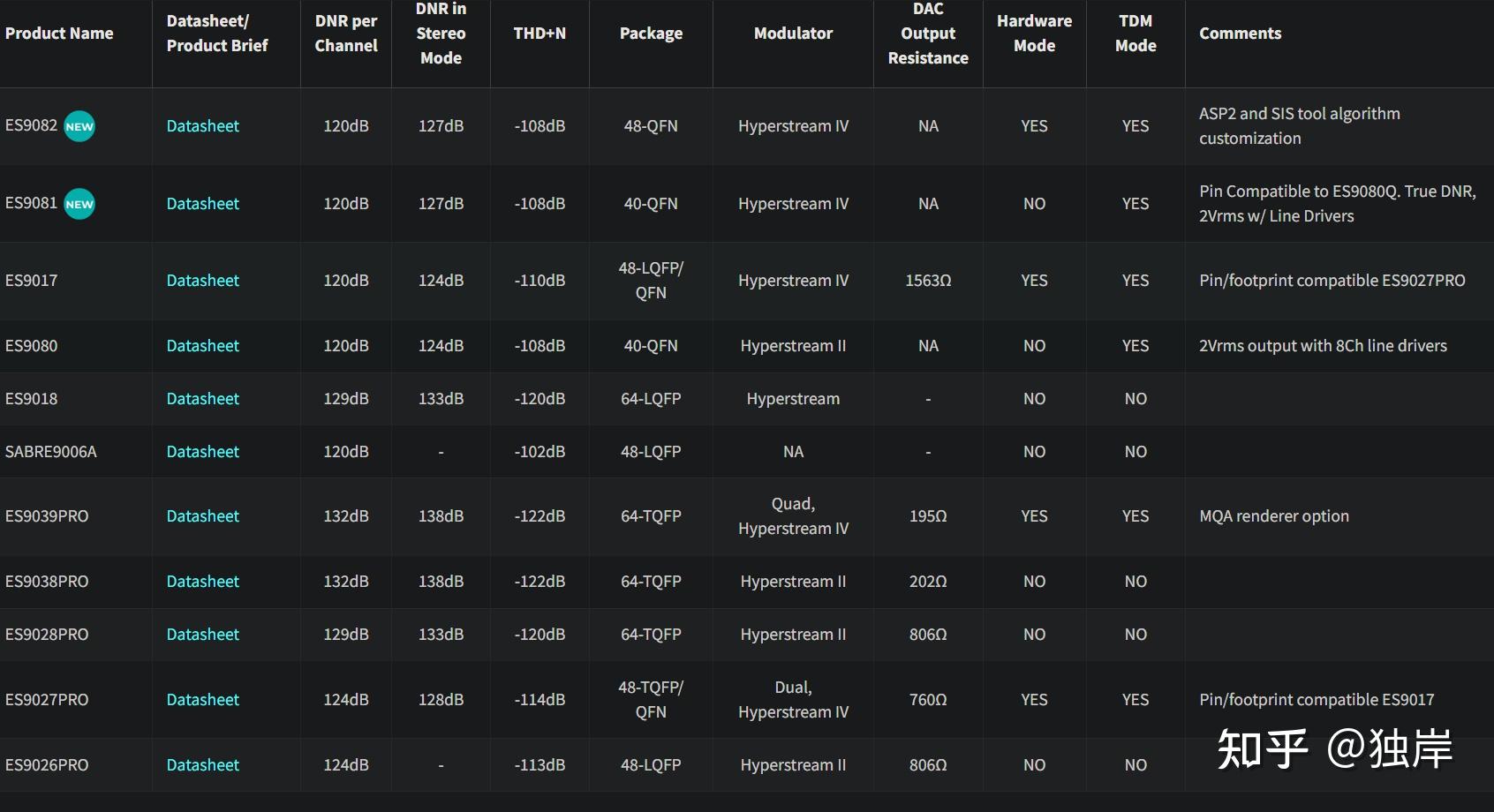This screenshot has width=1494, height=812.
Task: Open the ES9026PRO Datasheet link
Action: [x=202, y=765]
